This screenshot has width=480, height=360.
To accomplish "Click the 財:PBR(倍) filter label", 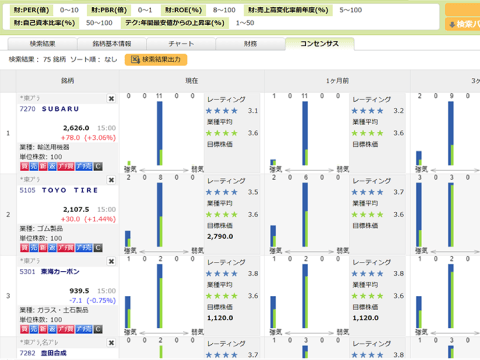I will (109, 10).
